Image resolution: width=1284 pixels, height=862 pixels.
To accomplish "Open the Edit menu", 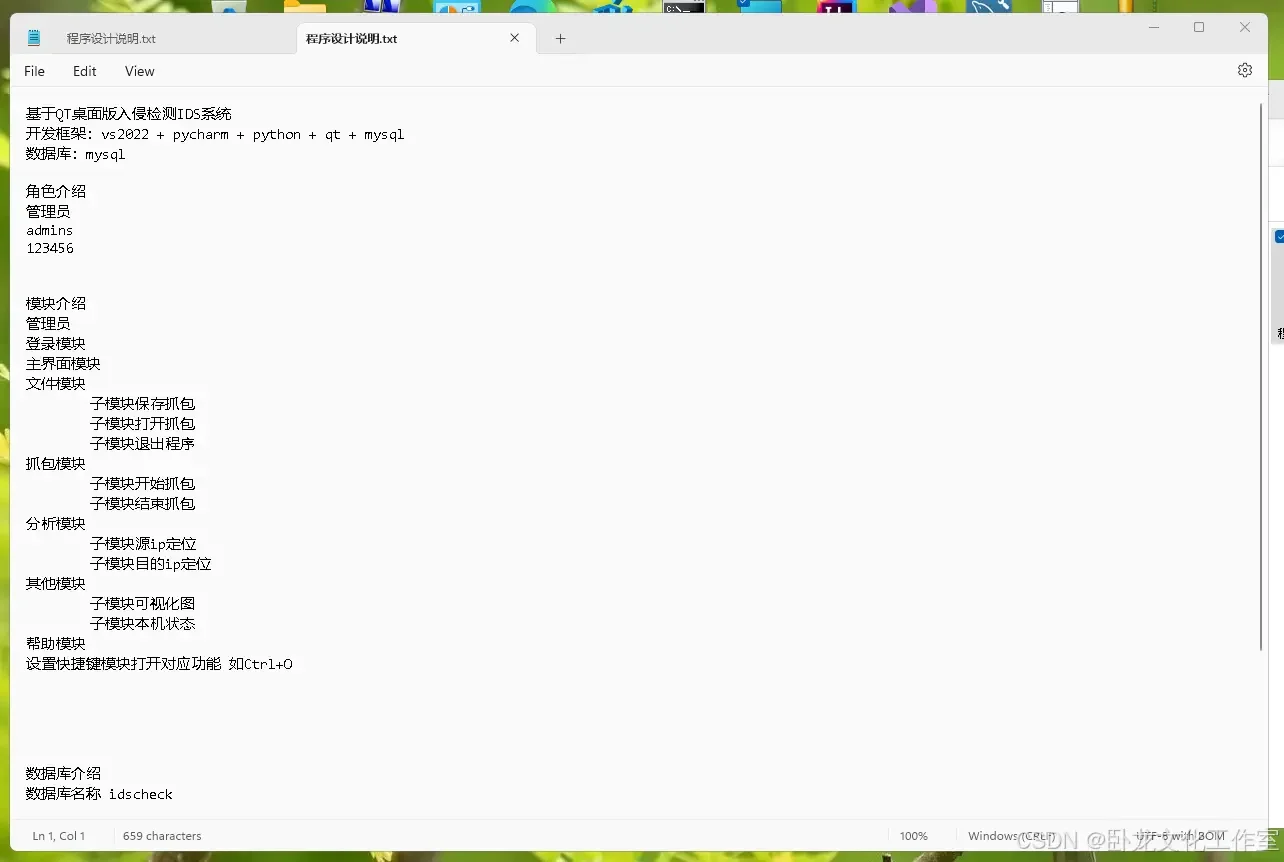I will pyautogui.click(x=85, y=71).
